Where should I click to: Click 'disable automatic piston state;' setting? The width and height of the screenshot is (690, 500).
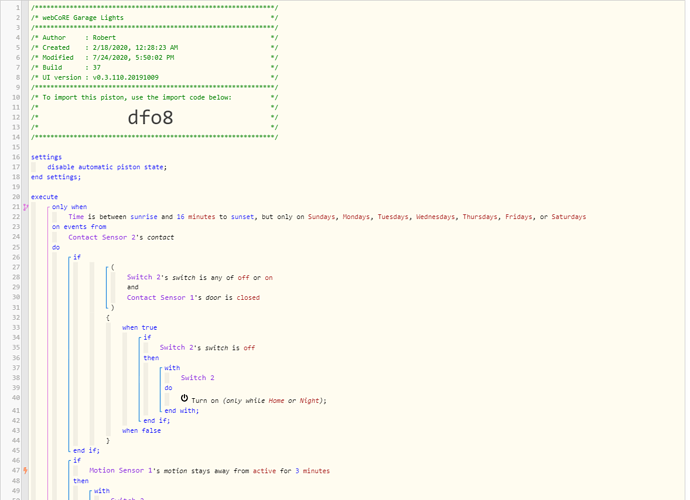pos(107,167)
